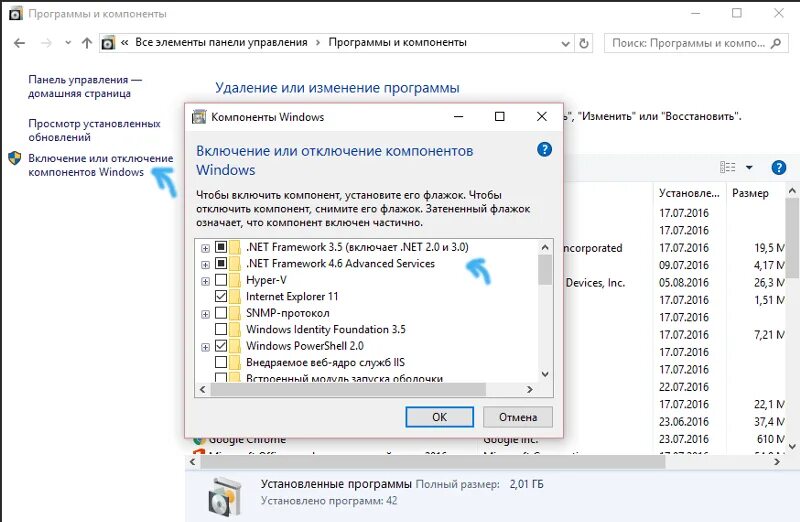The image size is (800, 522).
Task: Click the Programs window title bar icon
Action: click(x=16, y=14)
